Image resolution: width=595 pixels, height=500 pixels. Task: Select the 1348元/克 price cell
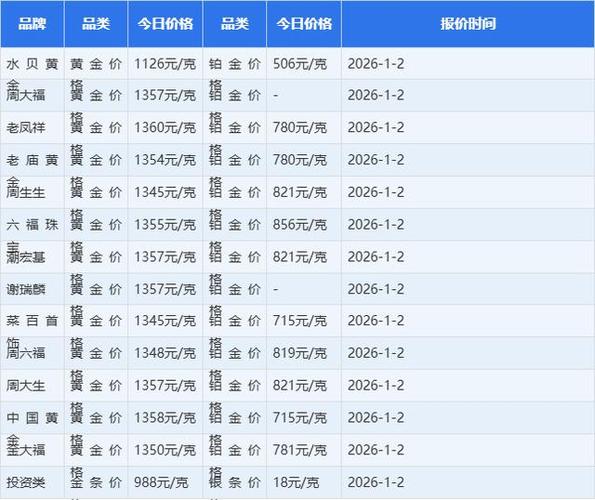pos(165,353)
